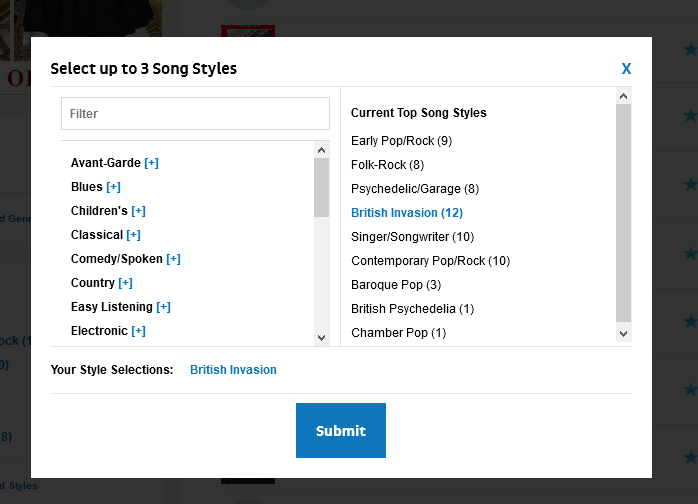This screenshot has width=698, height=504.
Task: Deselect the British Invasion (12) style
Action: click(406, 213)
